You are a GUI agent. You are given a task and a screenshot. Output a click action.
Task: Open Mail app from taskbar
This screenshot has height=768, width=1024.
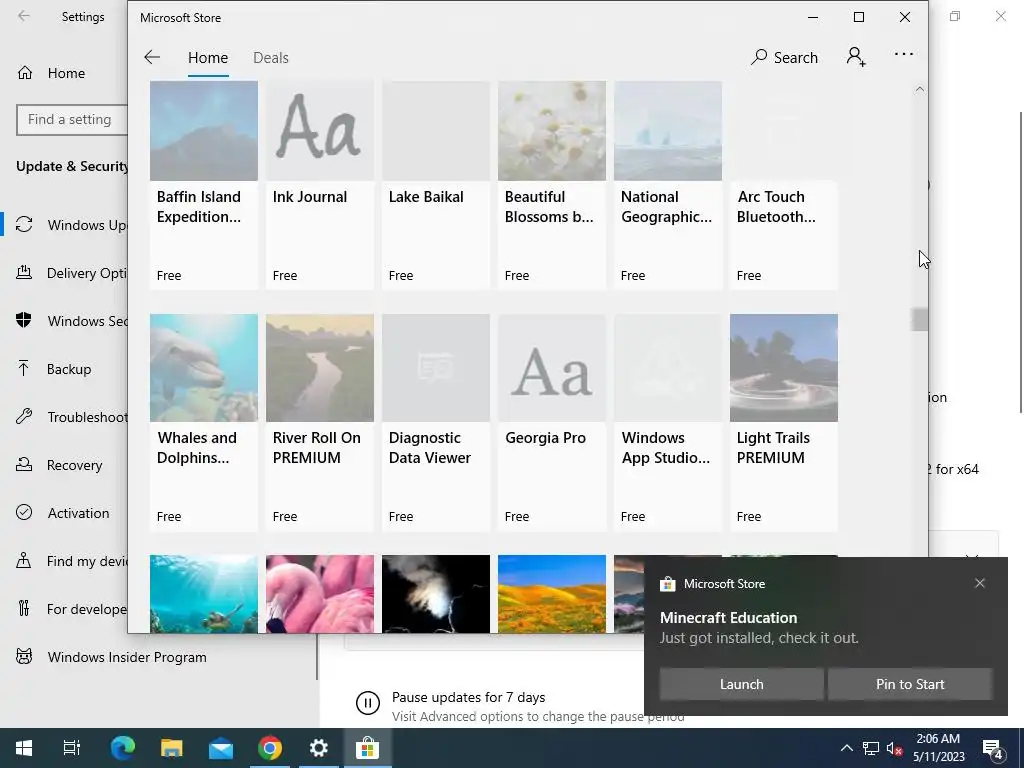221,748
